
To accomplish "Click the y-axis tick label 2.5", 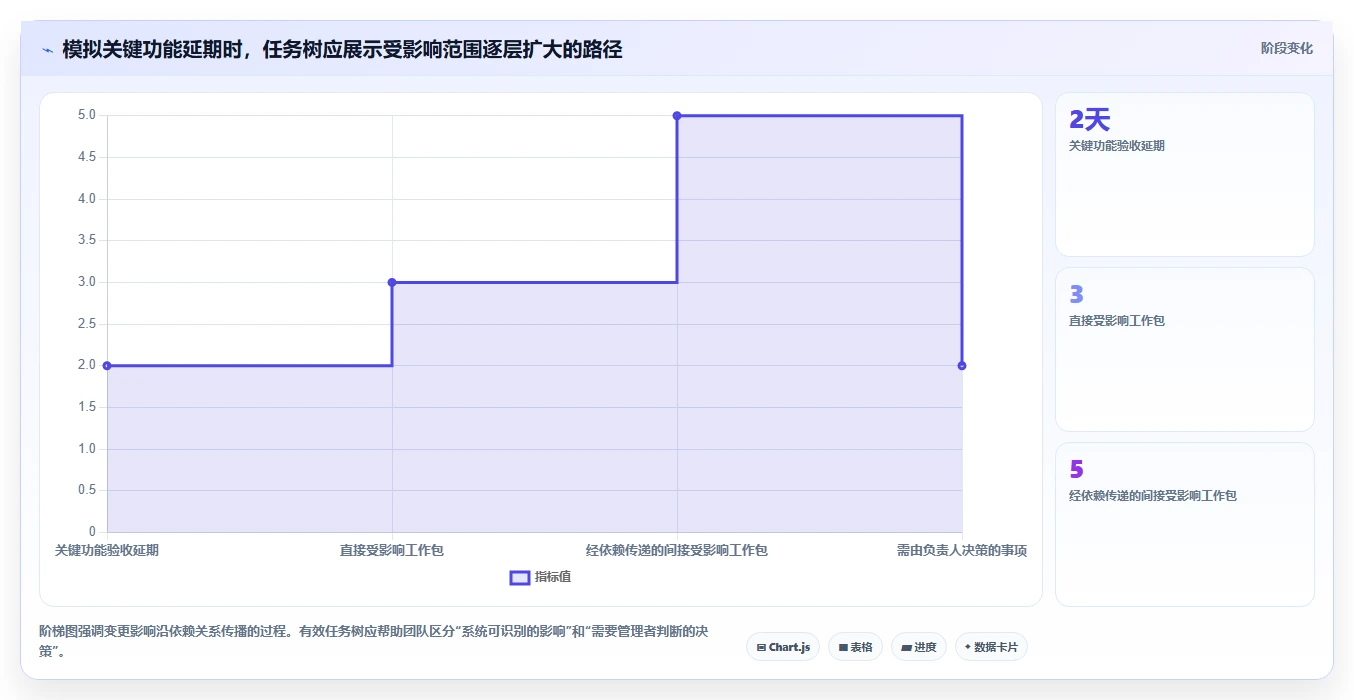I will click(x=87, y=324).
